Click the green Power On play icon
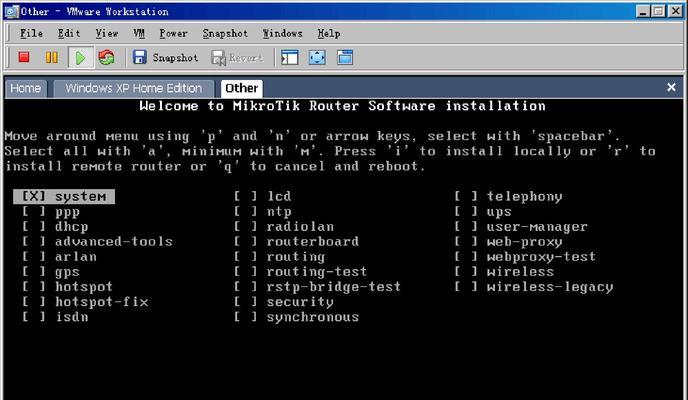The width and height of the screenshot is (688, 400). (81, 57)
